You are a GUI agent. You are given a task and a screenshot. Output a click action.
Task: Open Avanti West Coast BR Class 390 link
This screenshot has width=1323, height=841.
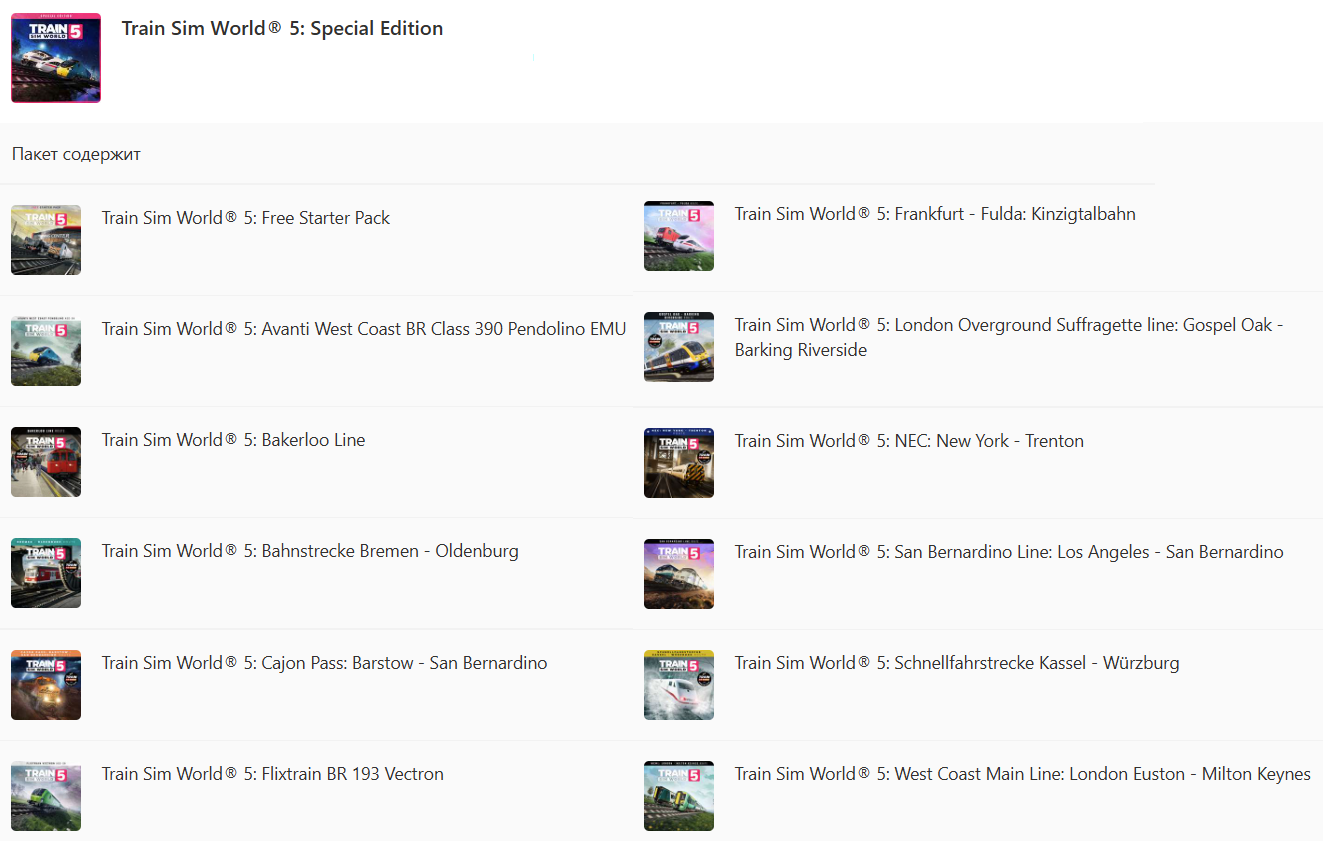(364, 329)
